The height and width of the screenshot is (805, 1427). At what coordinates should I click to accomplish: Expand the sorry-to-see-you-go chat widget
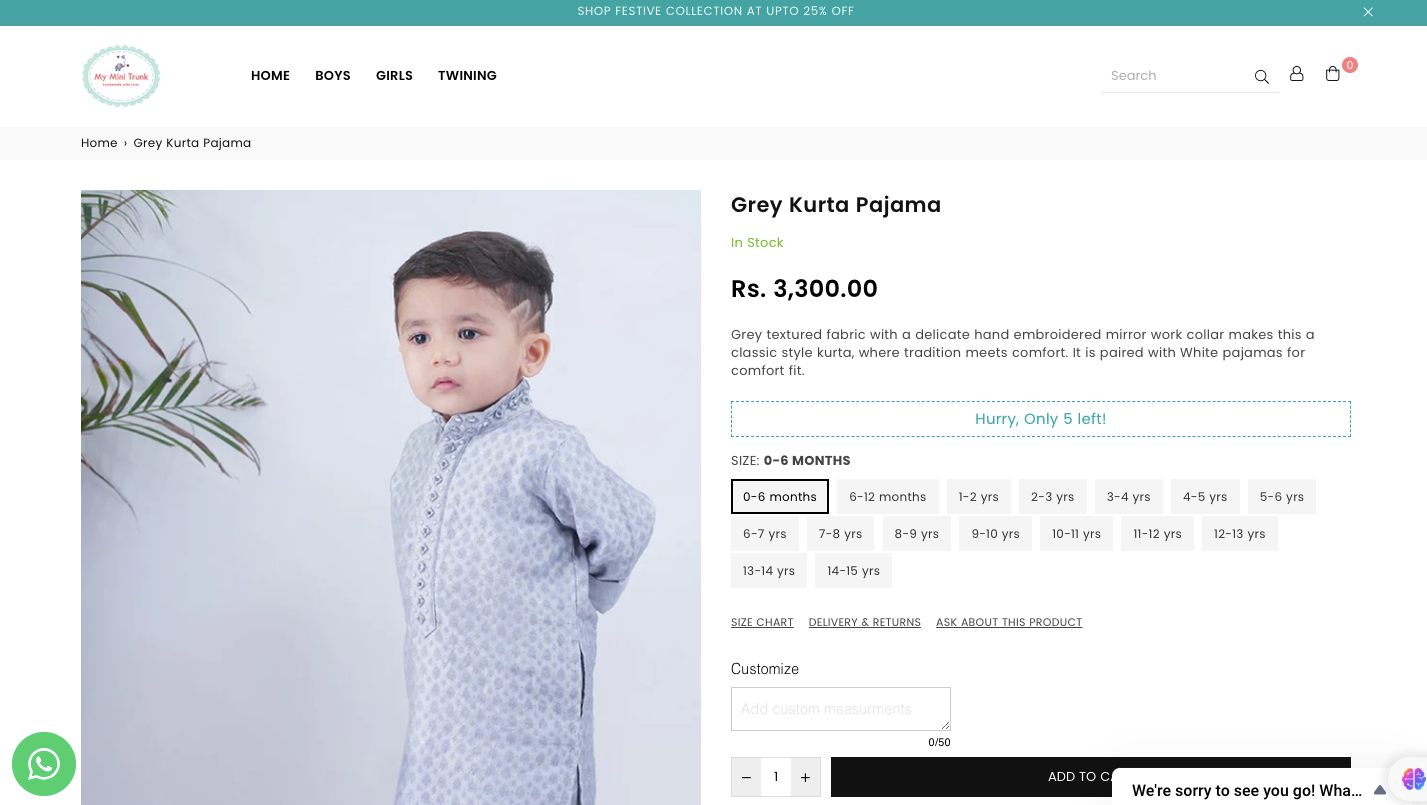point(1380,790)
